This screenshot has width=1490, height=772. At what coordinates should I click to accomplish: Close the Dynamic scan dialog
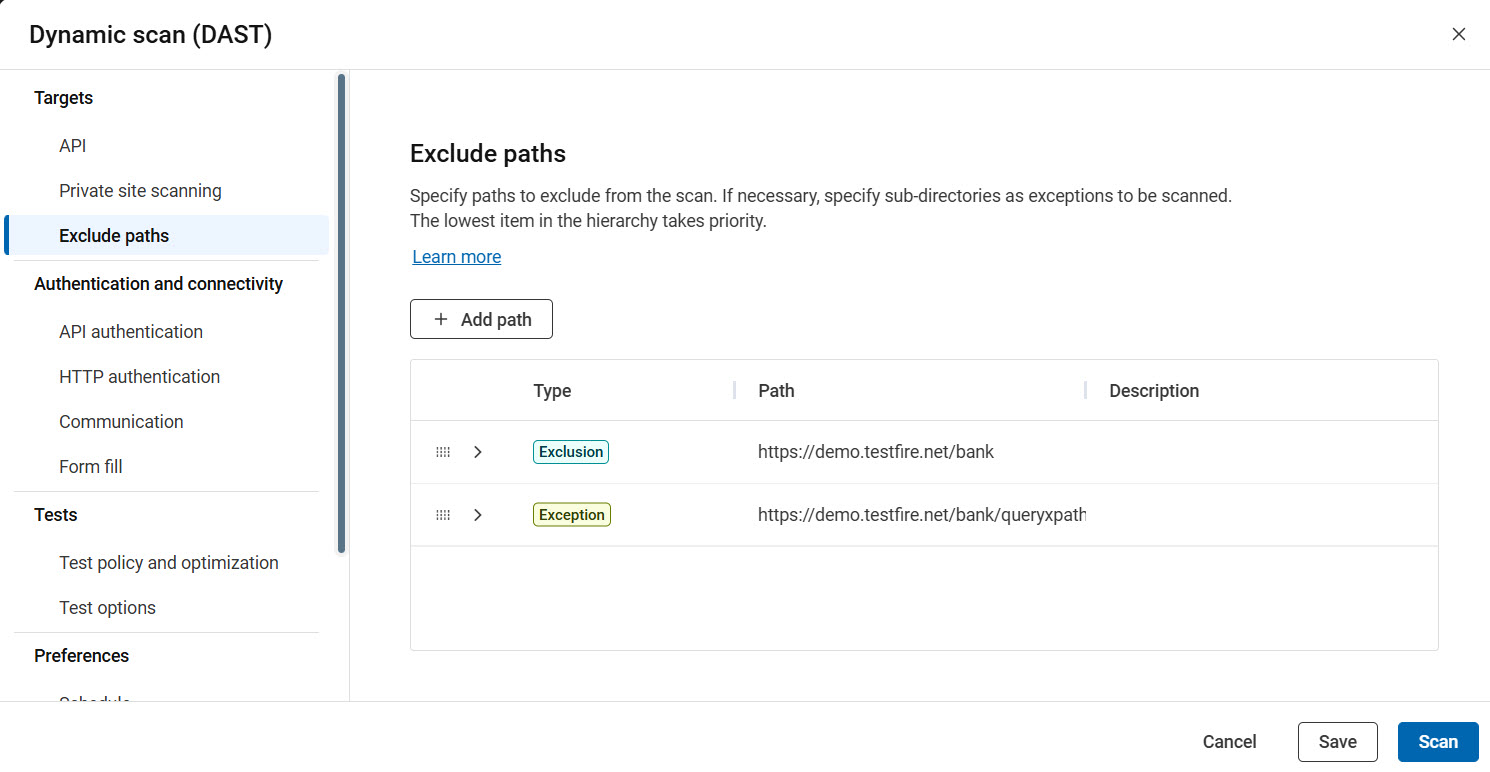[x=1458, y=34]
